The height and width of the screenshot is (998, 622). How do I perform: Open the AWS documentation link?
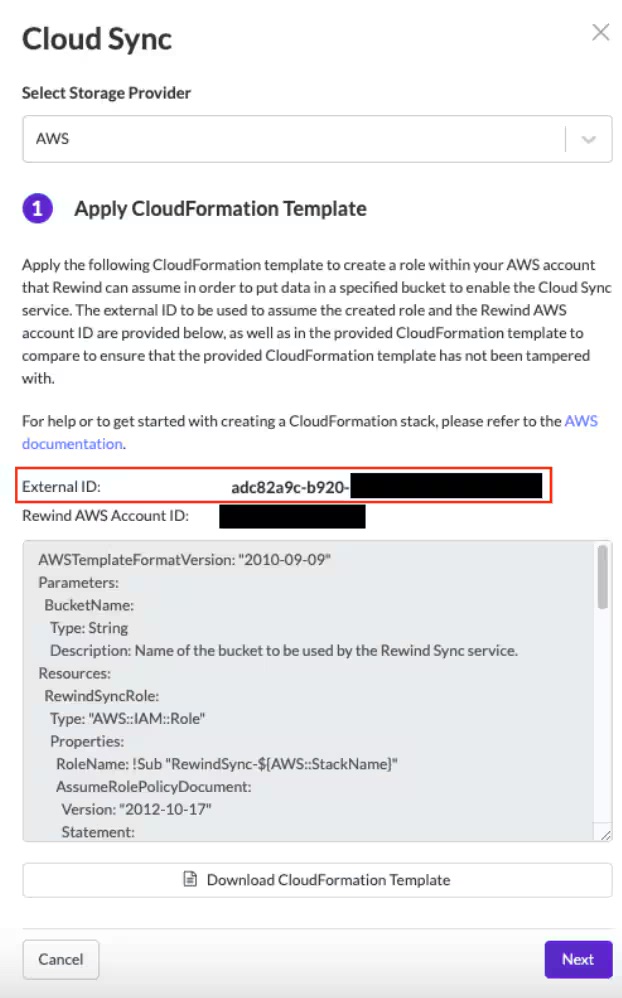pos(309,432)
